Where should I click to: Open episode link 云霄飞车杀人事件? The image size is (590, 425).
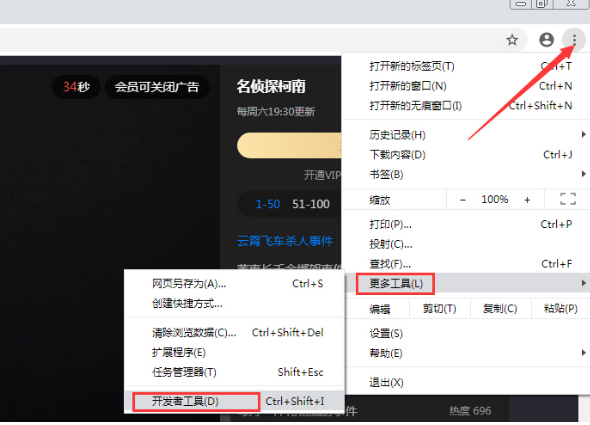point(285,241)
